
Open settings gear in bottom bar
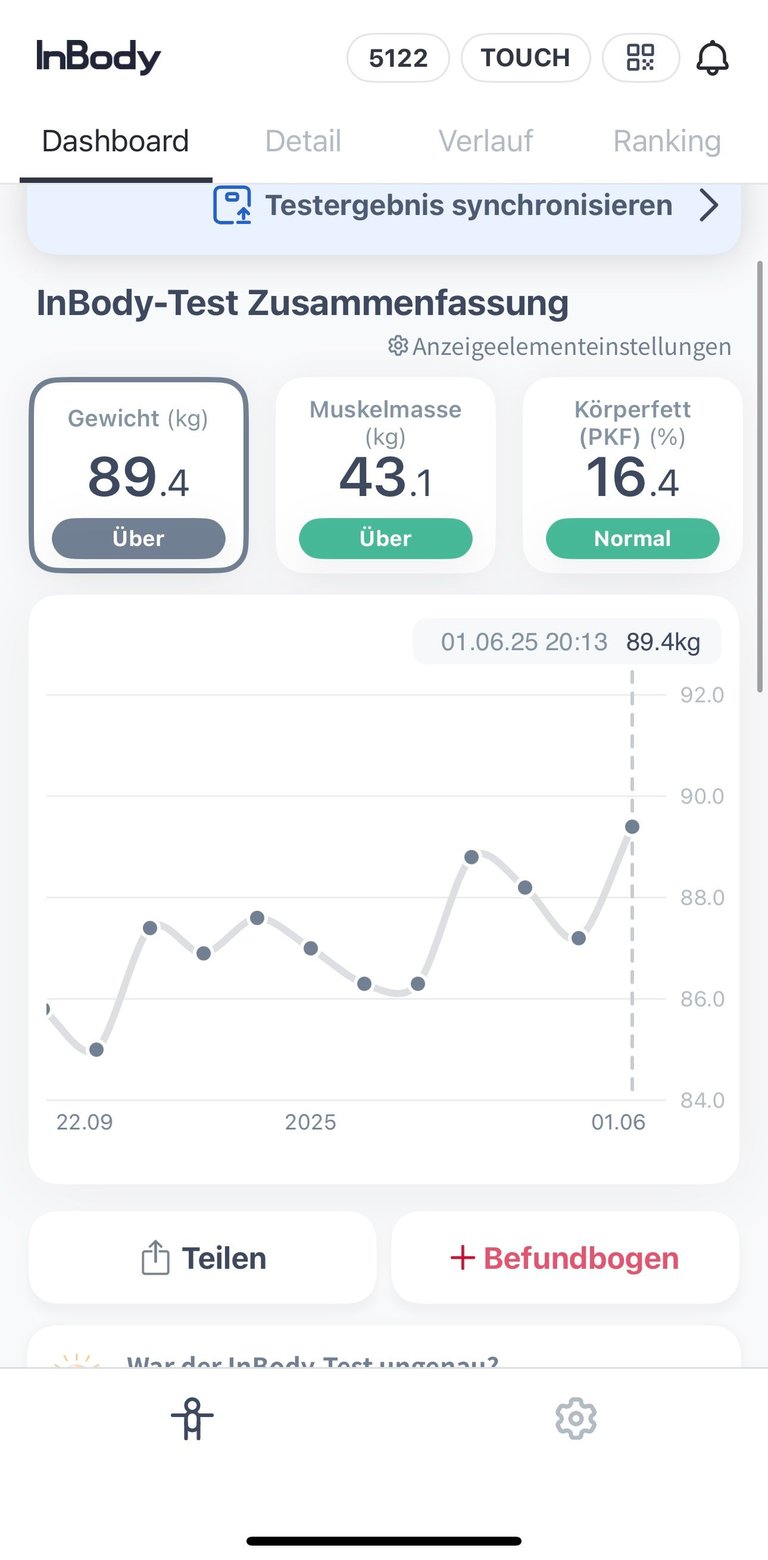point(576,1418)
